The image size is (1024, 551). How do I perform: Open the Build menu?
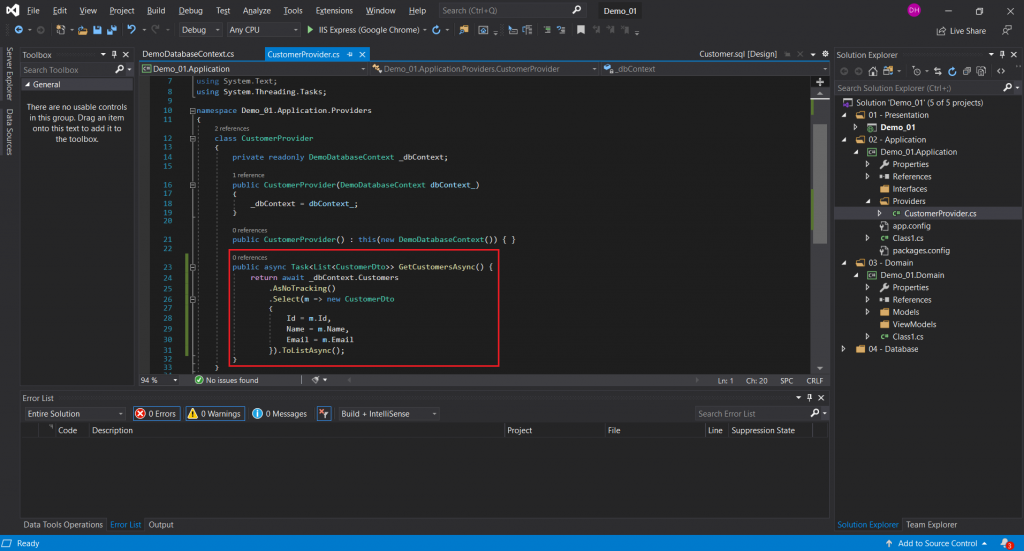(155, 10)
